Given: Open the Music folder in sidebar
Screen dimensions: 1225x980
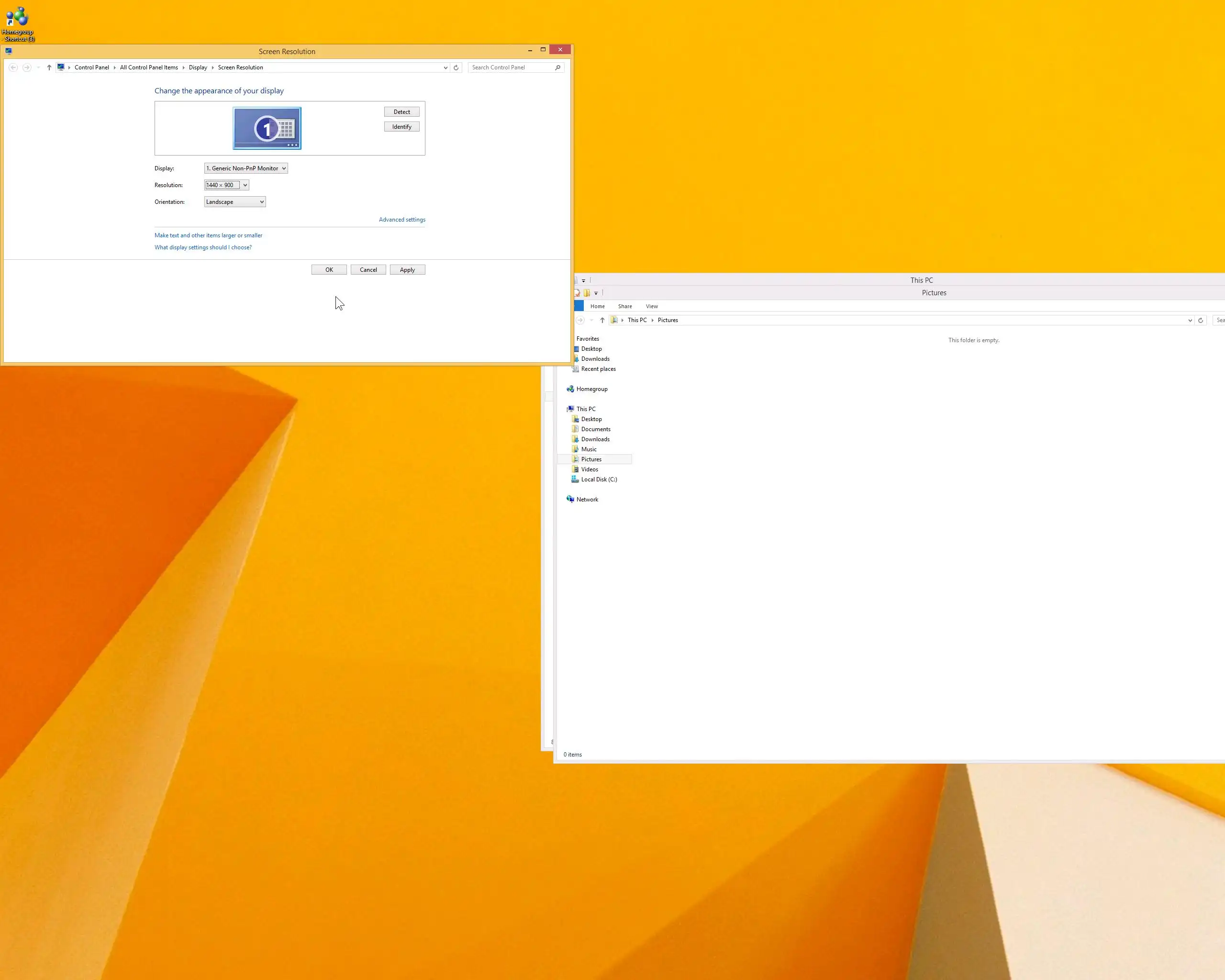Looking at the screenshot, I should click(x=589, y=449).
